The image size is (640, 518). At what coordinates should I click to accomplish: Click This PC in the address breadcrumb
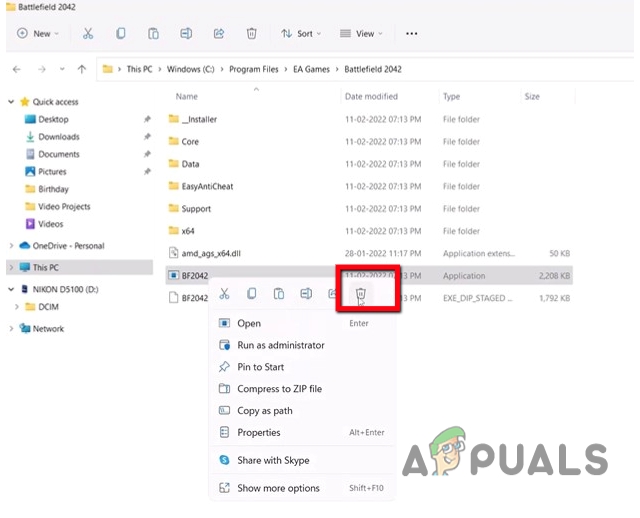tap(139, 69)
